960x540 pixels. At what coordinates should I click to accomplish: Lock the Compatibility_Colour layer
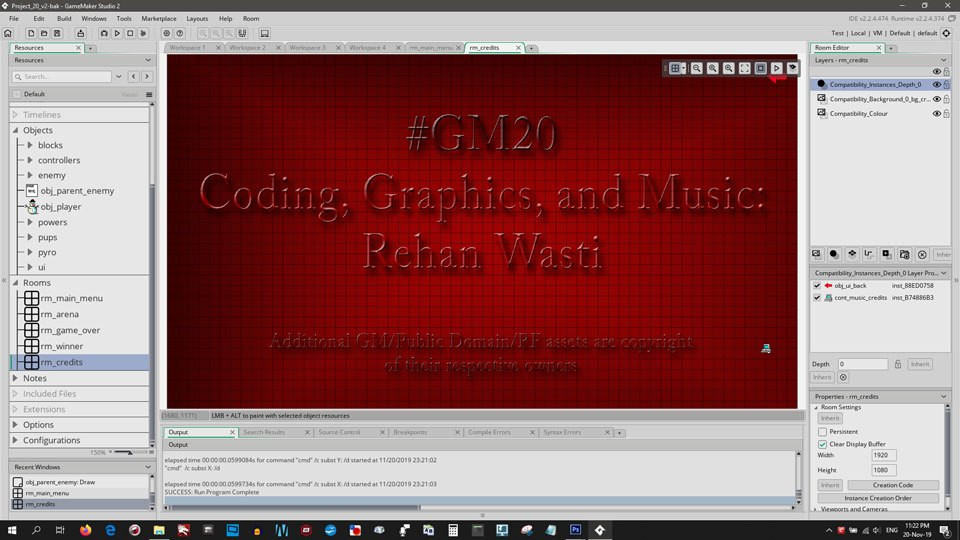[x=947, y=113]
